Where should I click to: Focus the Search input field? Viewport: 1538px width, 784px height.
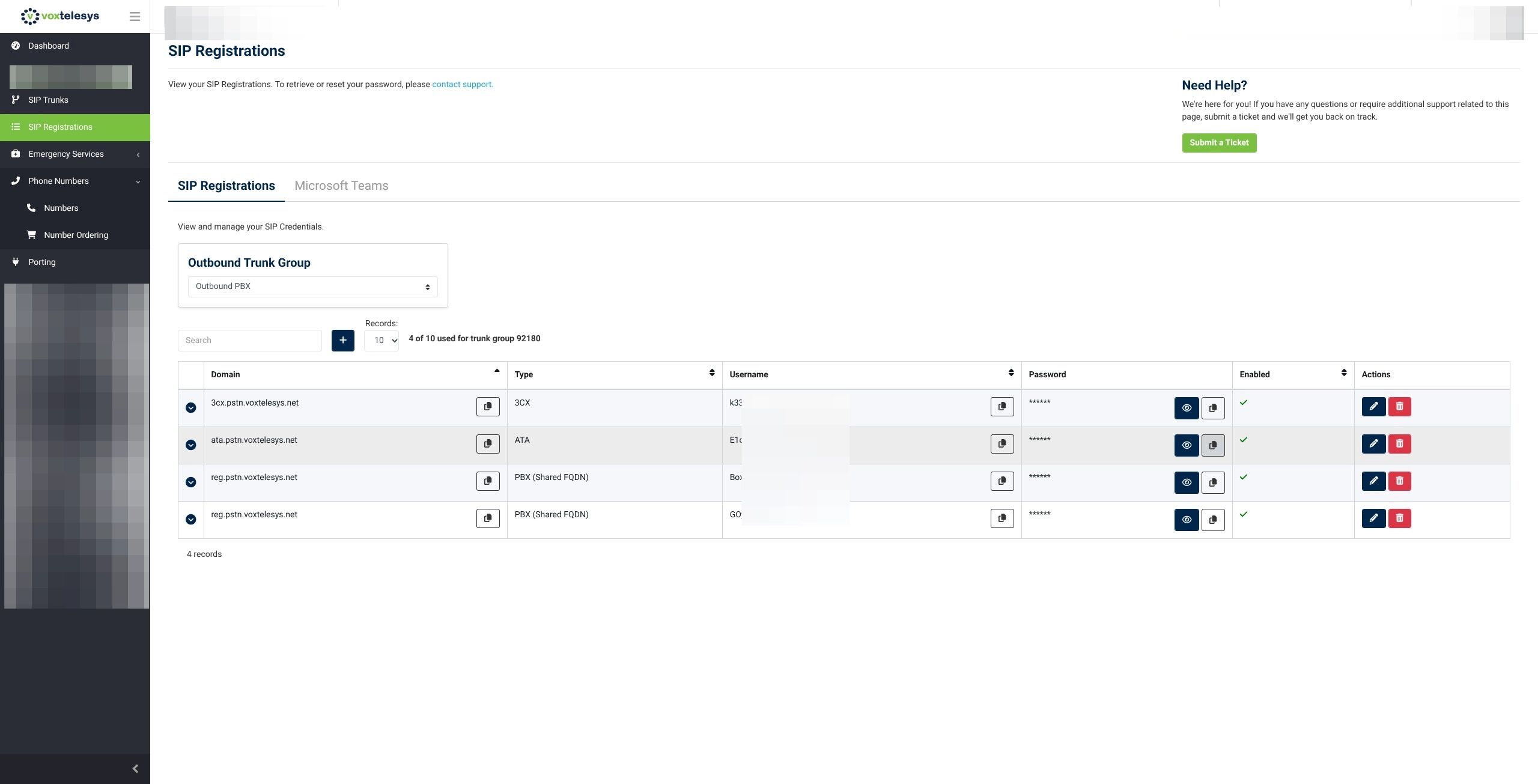(250, 341)
